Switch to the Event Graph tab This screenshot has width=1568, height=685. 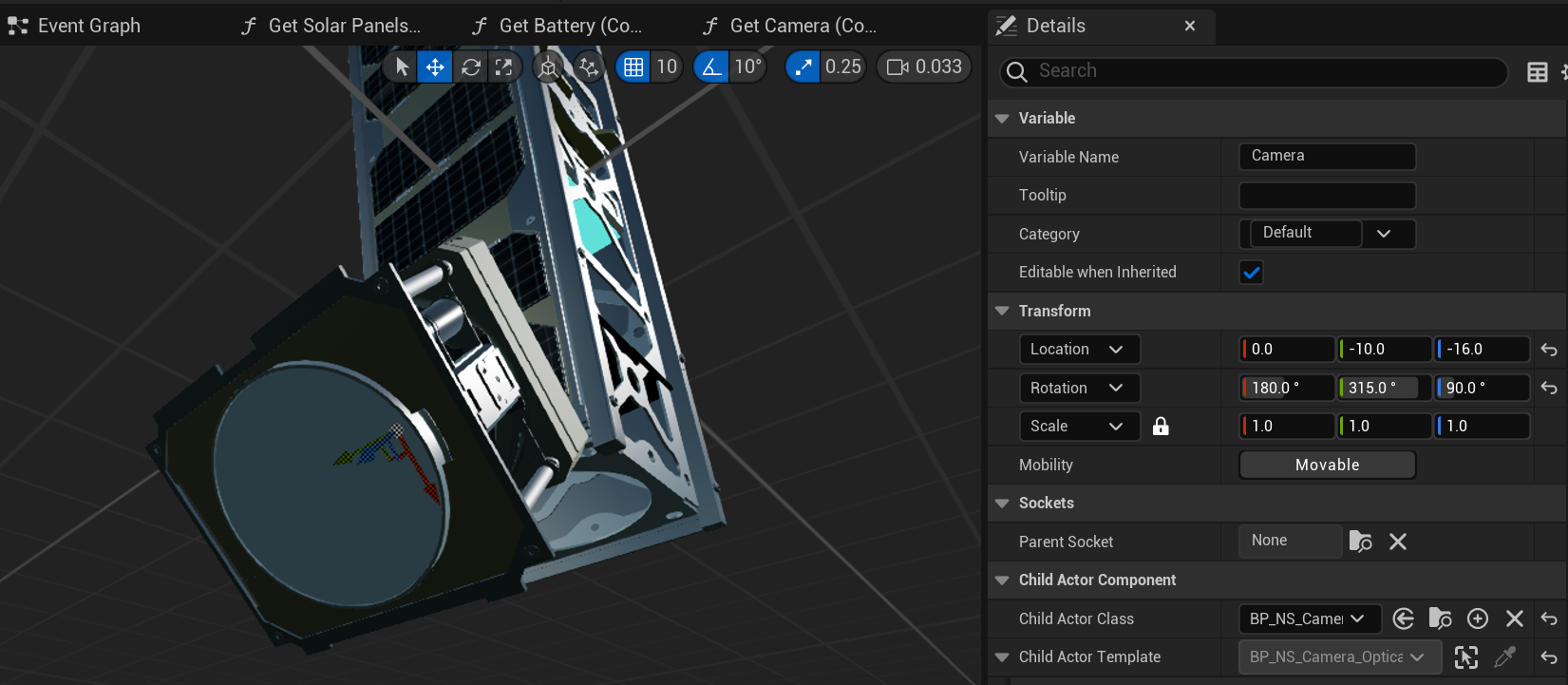pos(75,26)
